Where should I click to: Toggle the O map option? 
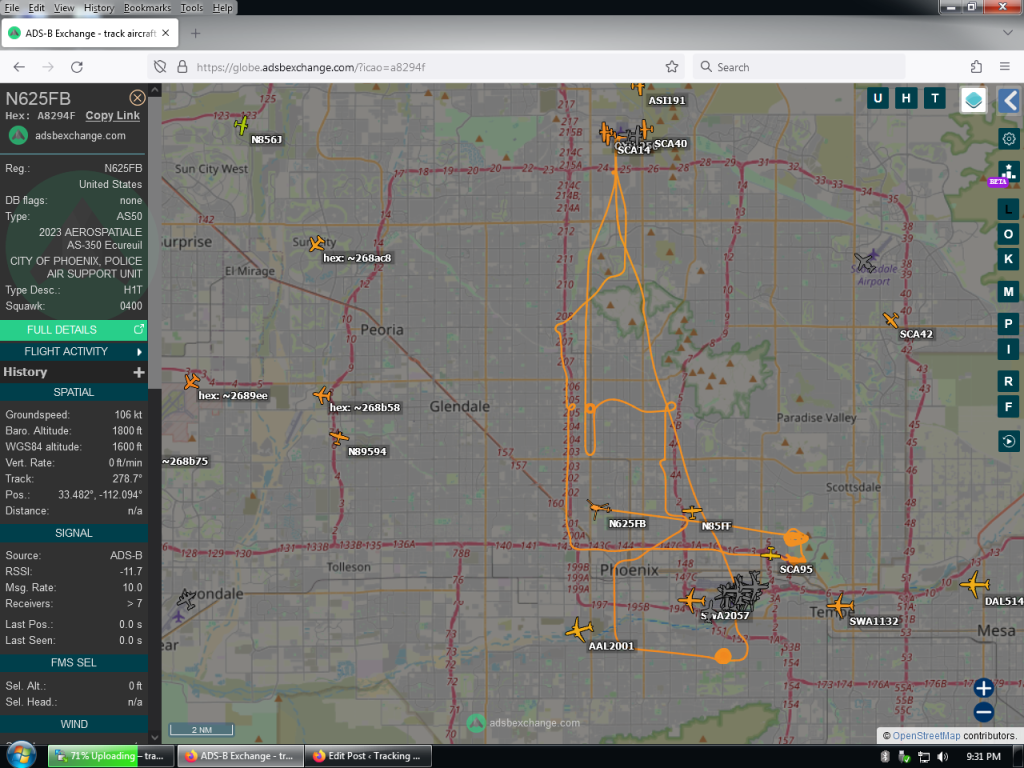pyautogui.click(x=1008, y=234)
